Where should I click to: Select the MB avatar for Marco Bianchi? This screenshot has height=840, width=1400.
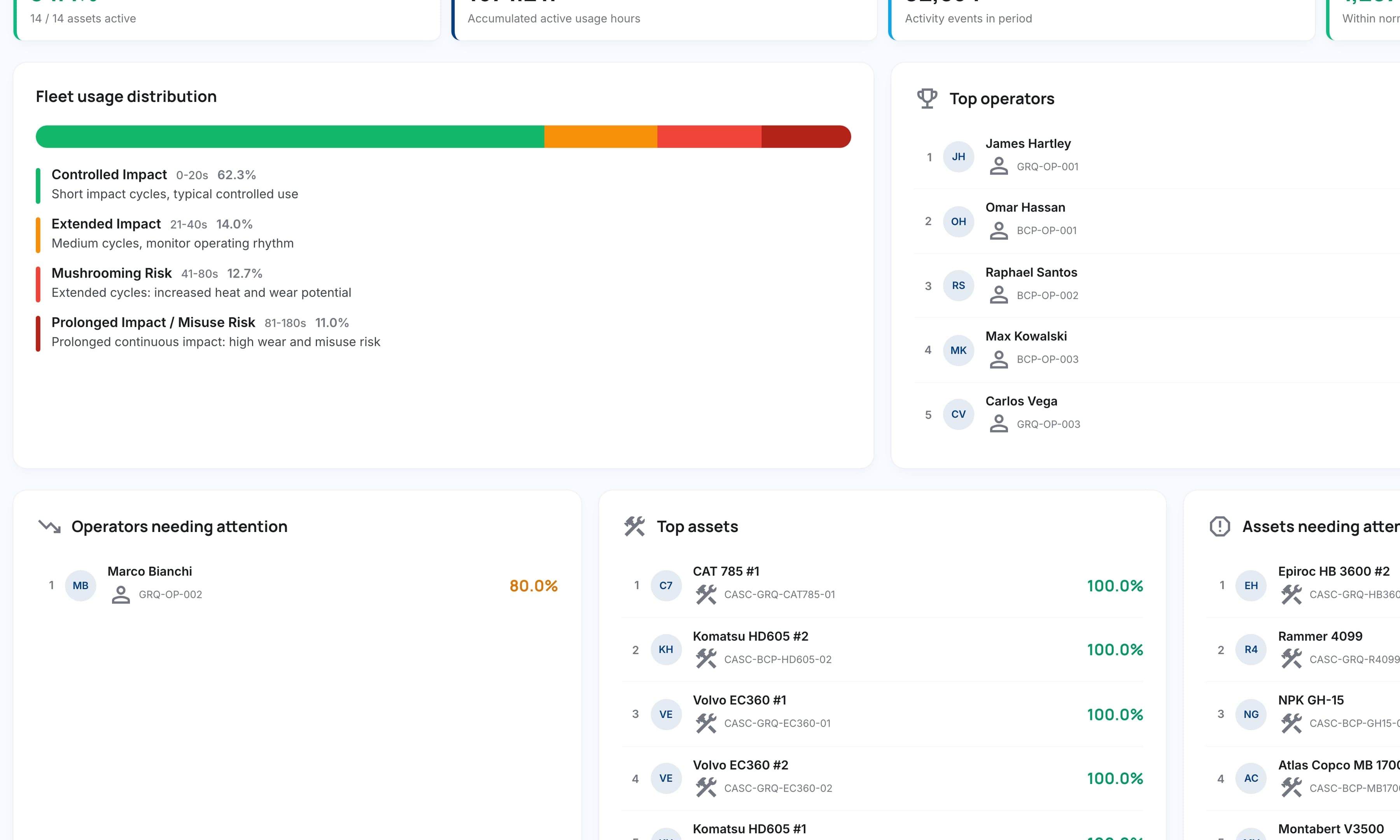(x=80, y=585)
